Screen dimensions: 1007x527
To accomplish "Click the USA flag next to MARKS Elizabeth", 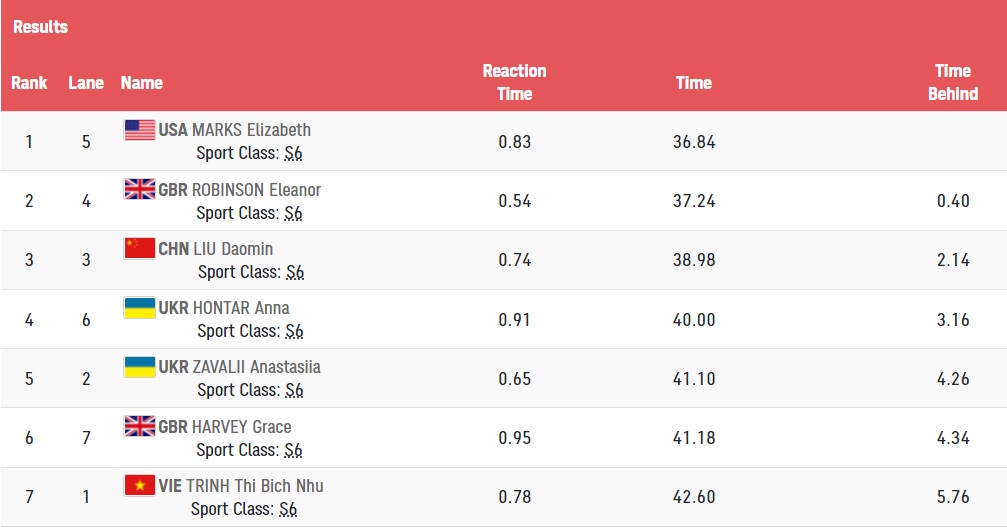I will click(x=139, y=130).
